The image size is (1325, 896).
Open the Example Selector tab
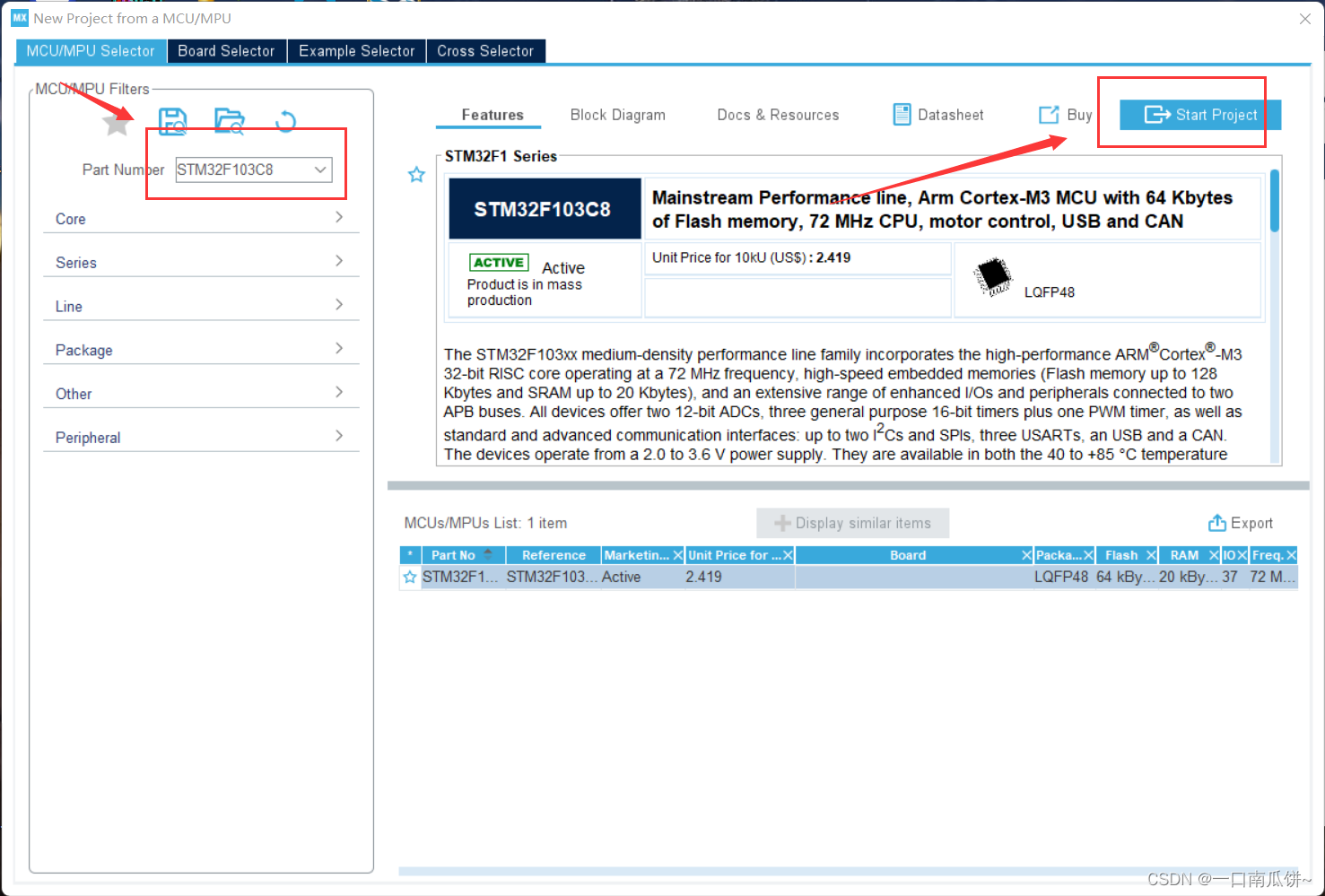coord(356,51)
